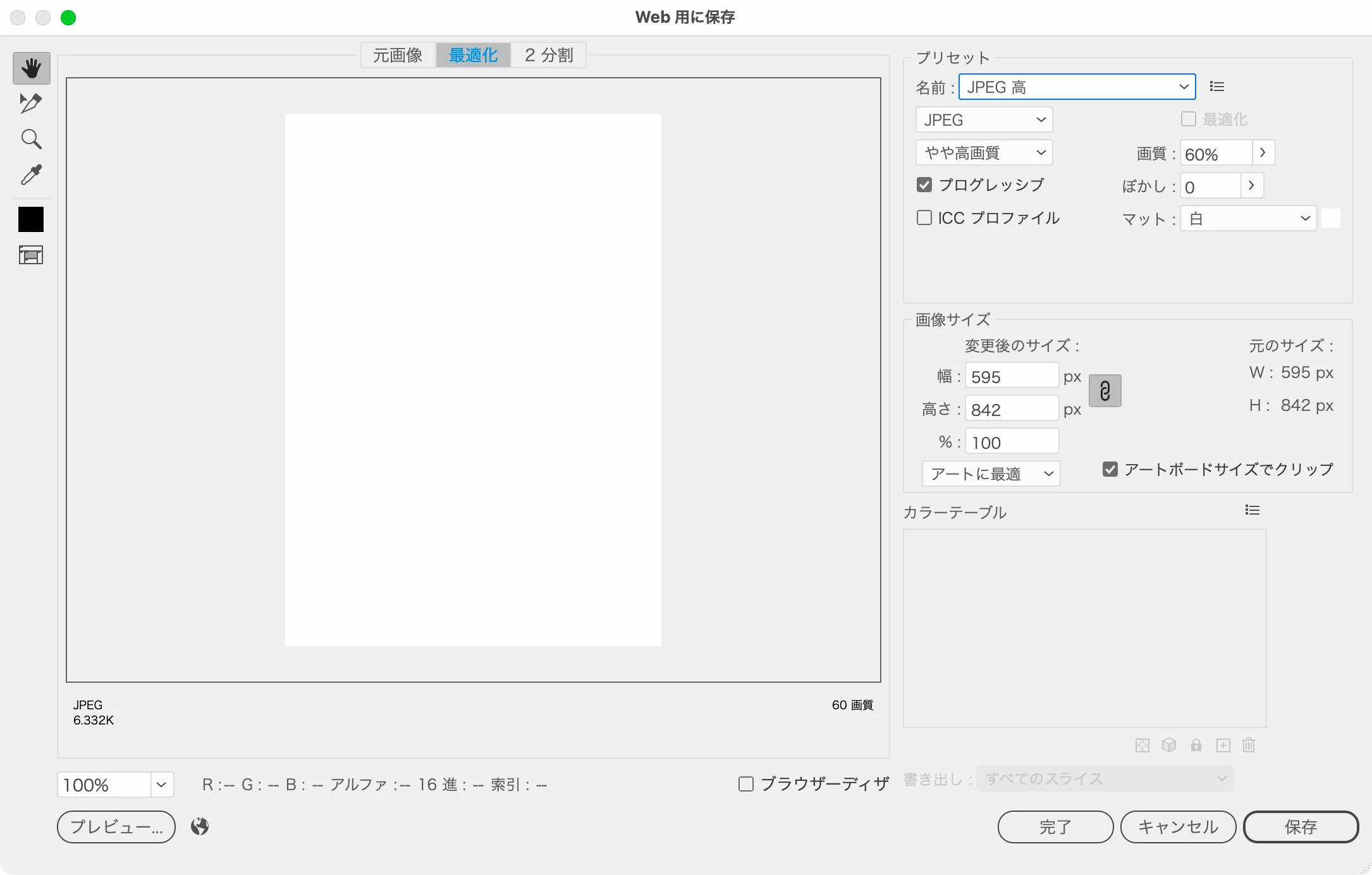1372x875 pixels.
Task: Open the JPEG file format dropdown
Action: point(984,119)
